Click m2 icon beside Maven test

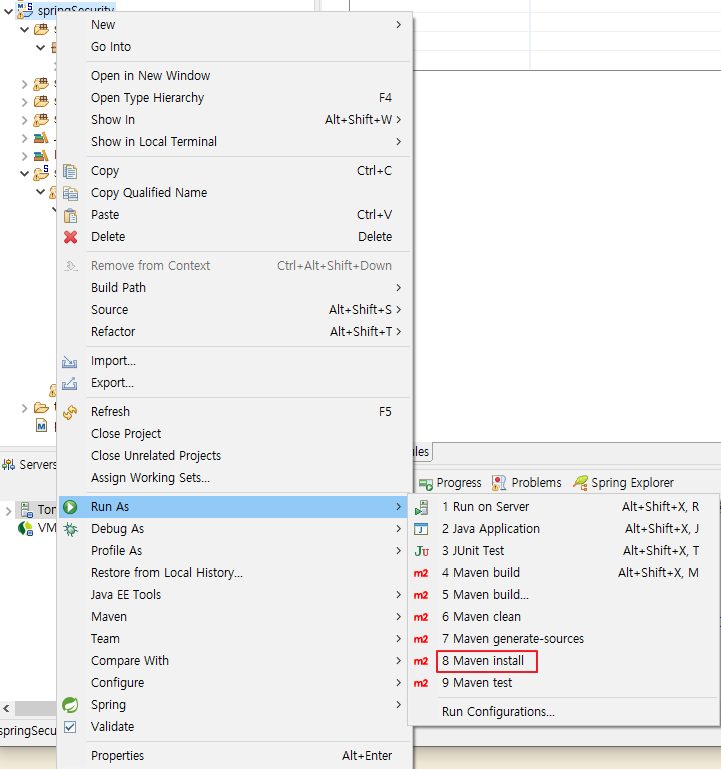(x=421, y=683)
